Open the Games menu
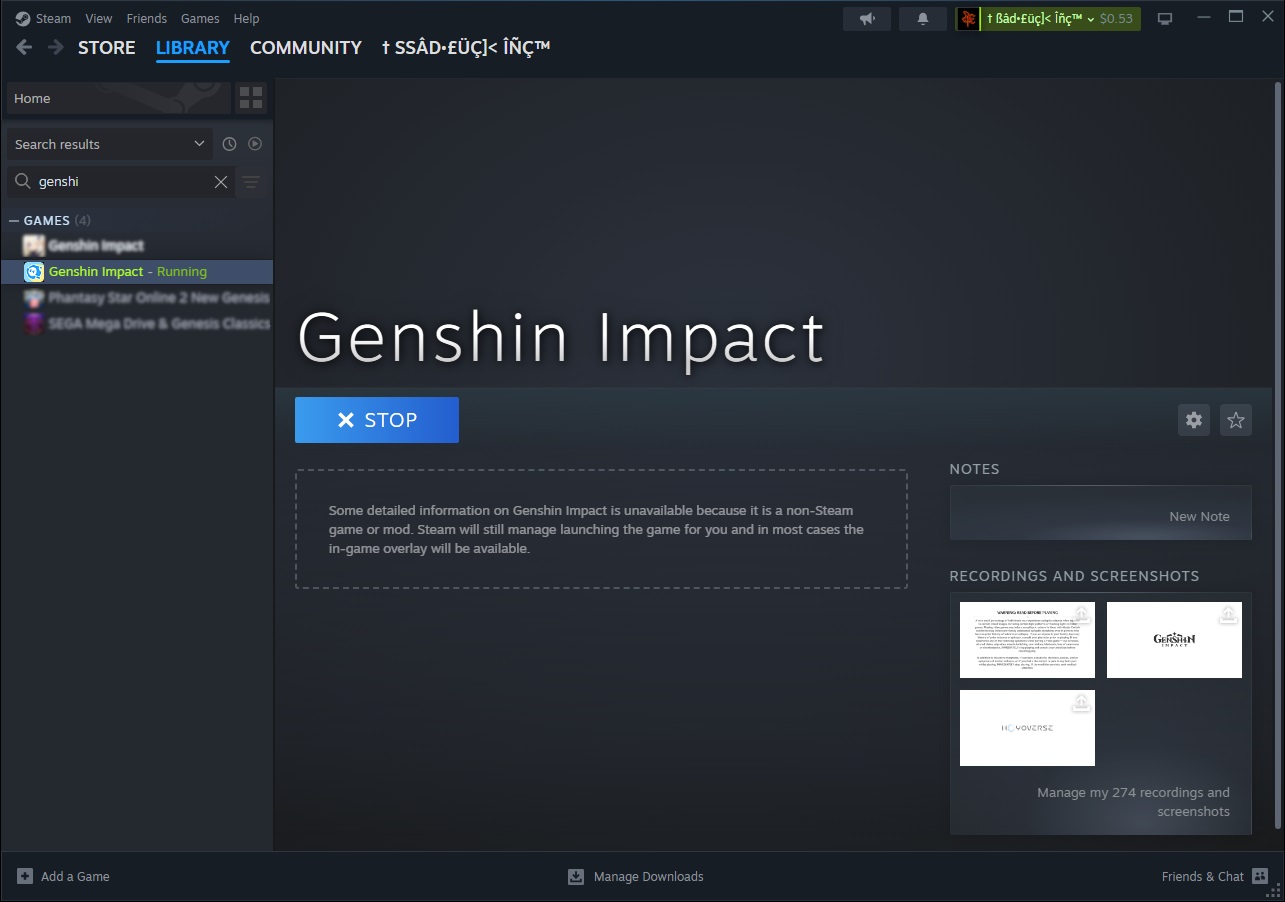Screen dimensions: 1285x902 200,18
